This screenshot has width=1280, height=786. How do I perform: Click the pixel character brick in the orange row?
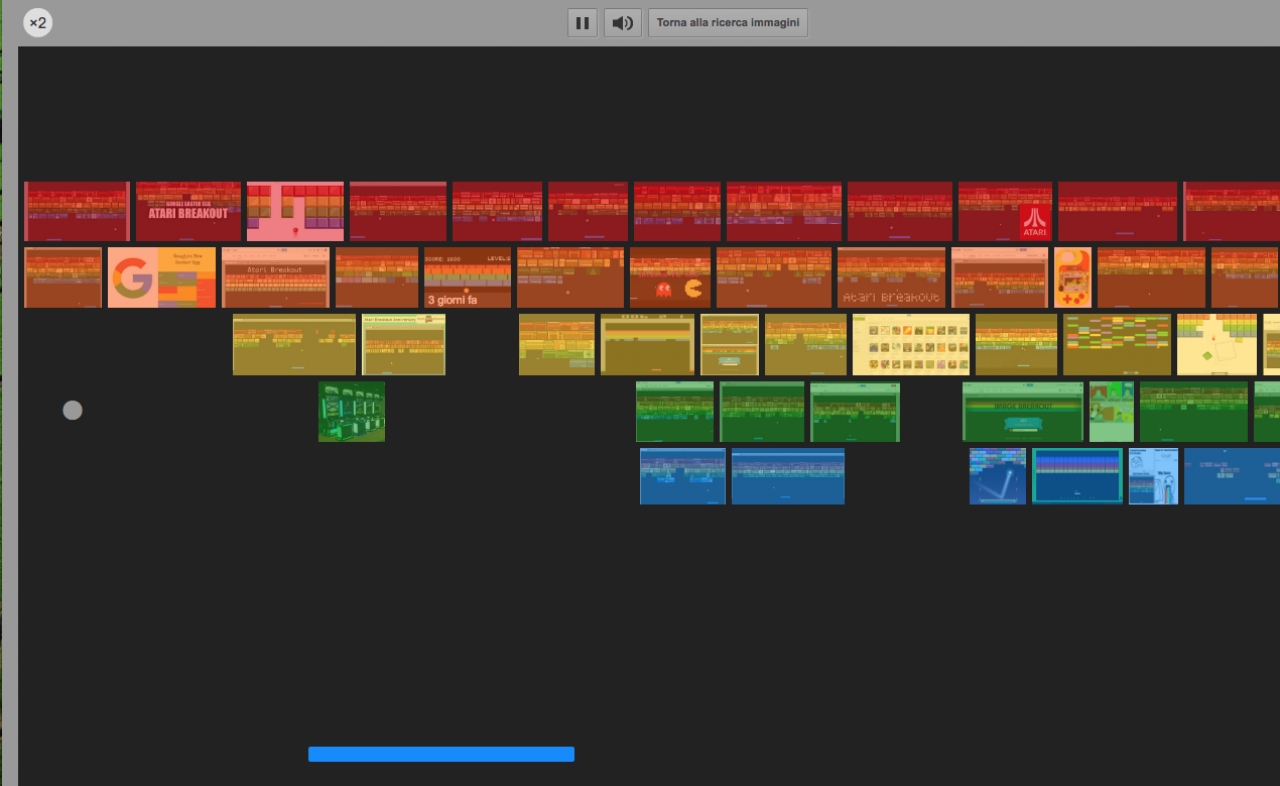pyautogui.click(x=1072, y=277)
